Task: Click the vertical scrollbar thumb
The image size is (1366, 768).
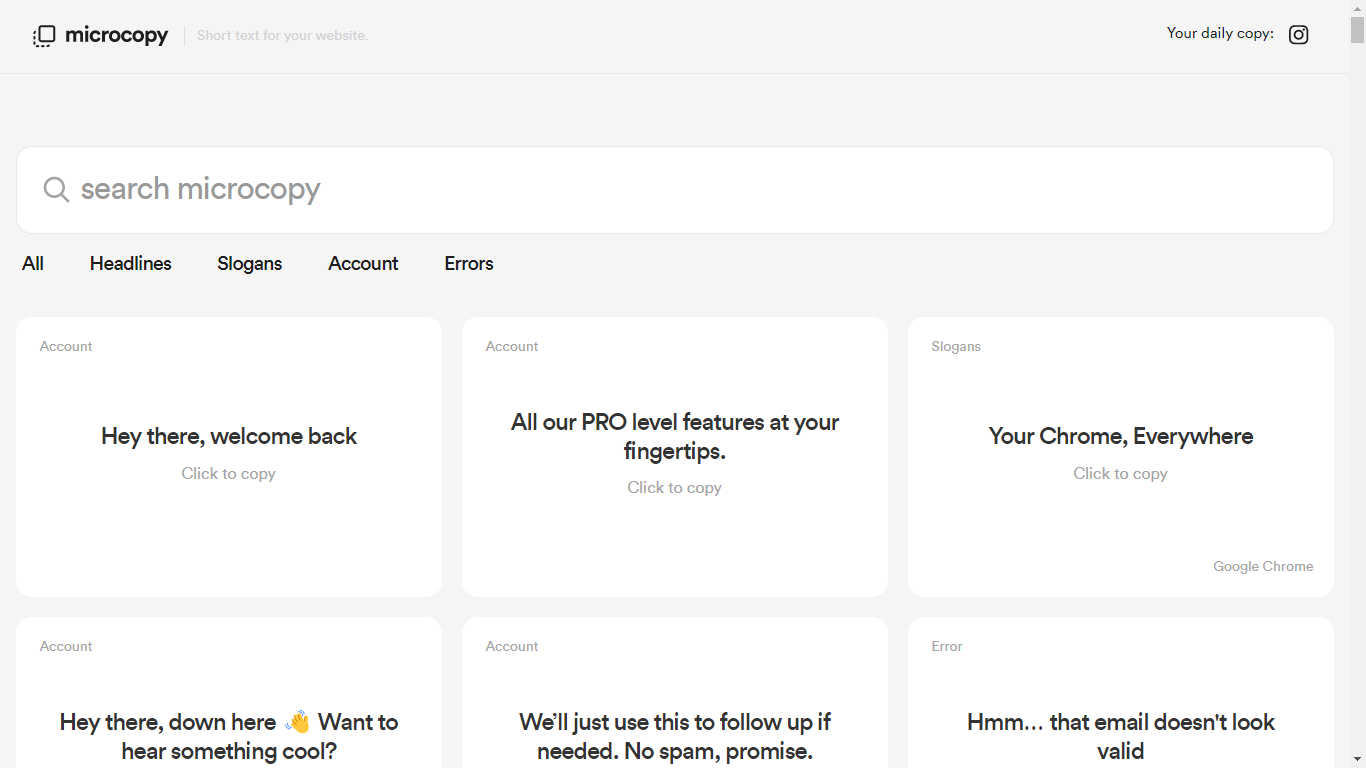Action: pyautogui.click(x=1357, y=30)
